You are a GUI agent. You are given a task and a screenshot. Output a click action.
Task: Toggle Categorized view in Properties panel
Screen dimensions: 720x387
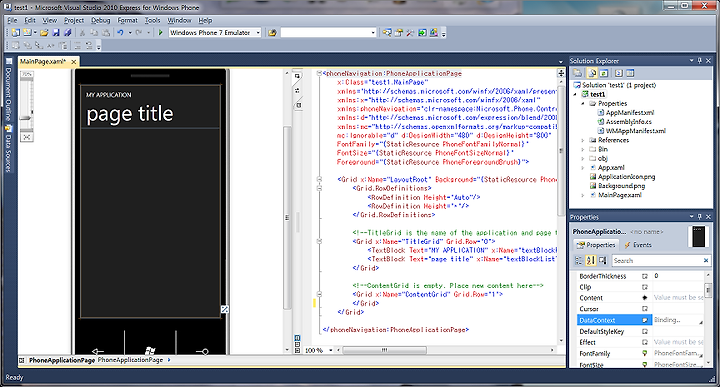click(579, 260)
